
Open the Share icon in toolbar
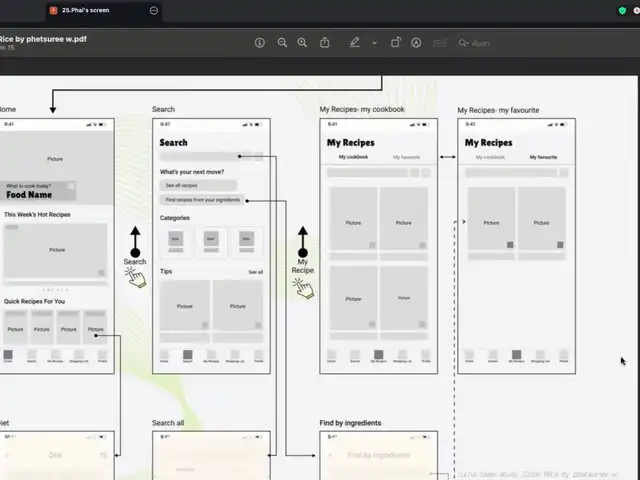(x=325, y=43)
